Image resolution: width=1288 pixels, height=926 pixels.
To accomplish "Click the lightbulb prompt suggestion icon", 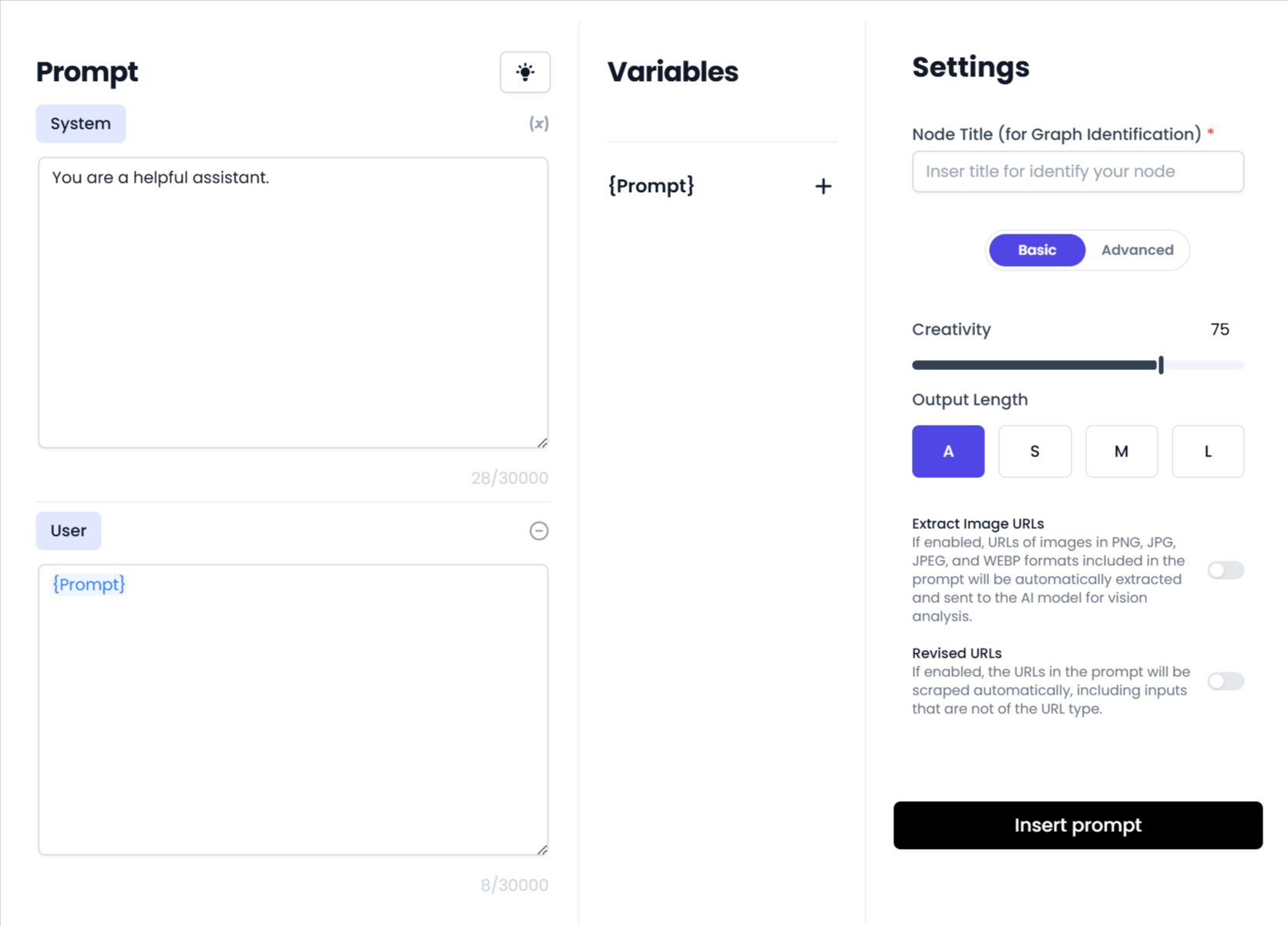I will [x=525, y=72].
